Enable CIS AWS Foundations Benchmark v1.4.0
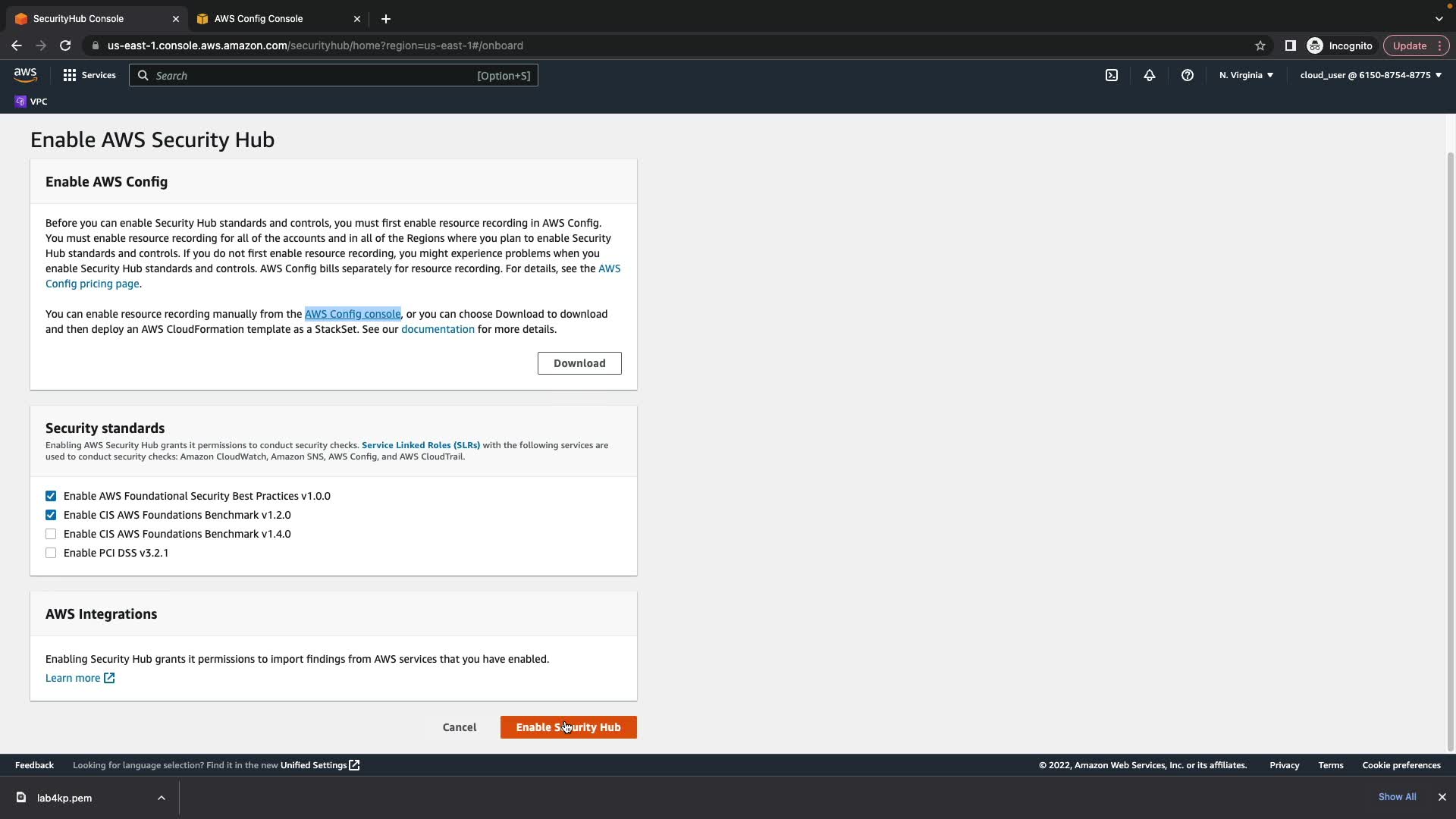Screen dimensions: 1456x819 (51, 534)
